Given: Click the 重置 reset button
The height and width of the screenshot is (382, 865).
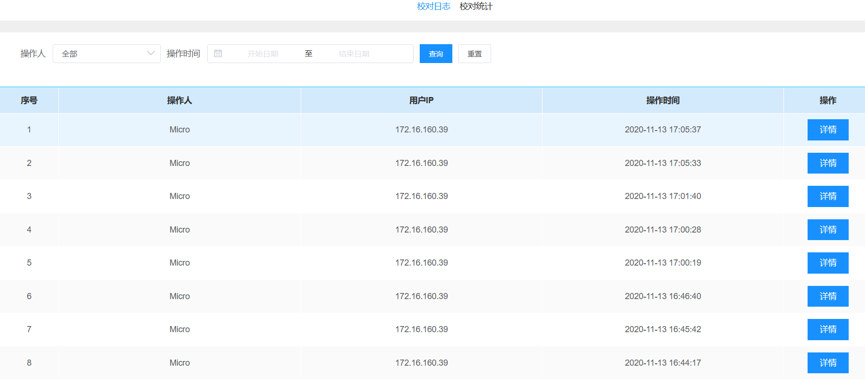Looking at the screenshot, I should pos(474,54).
